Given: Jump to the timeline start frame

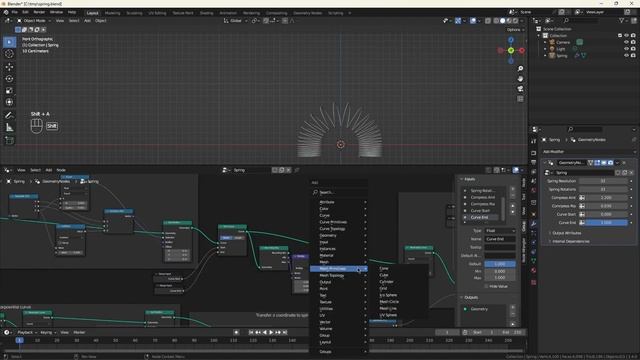Looking at the screenshot, I should [251, 332].
